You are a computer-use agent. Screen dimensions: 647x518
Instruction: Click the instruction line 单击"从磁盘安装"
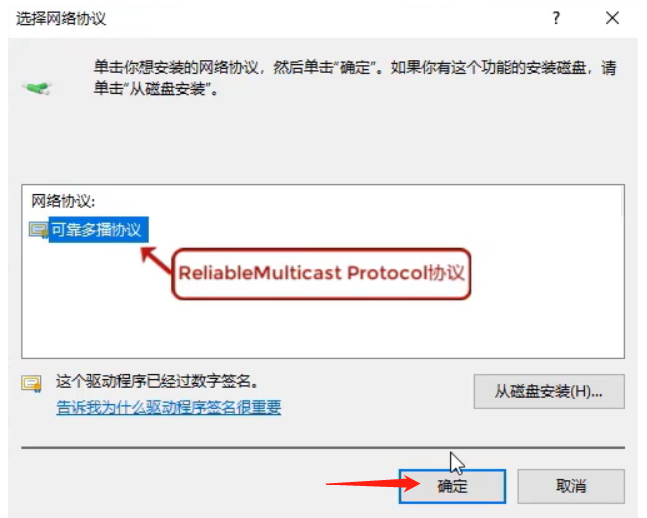coord(156,88)
